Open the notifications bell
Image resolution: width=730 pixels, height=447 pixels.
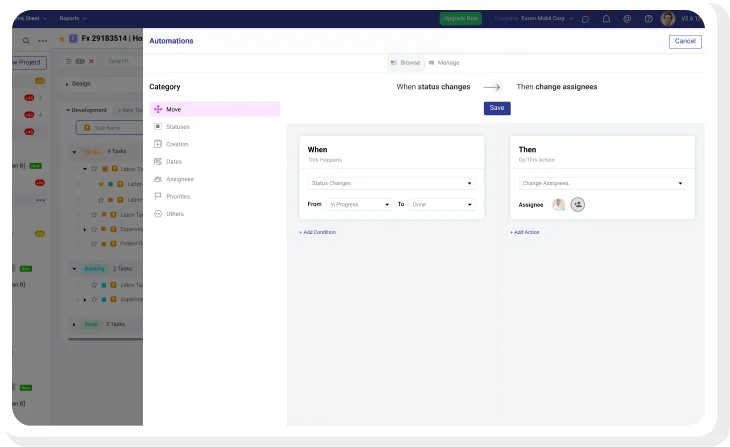coord(606,19)
